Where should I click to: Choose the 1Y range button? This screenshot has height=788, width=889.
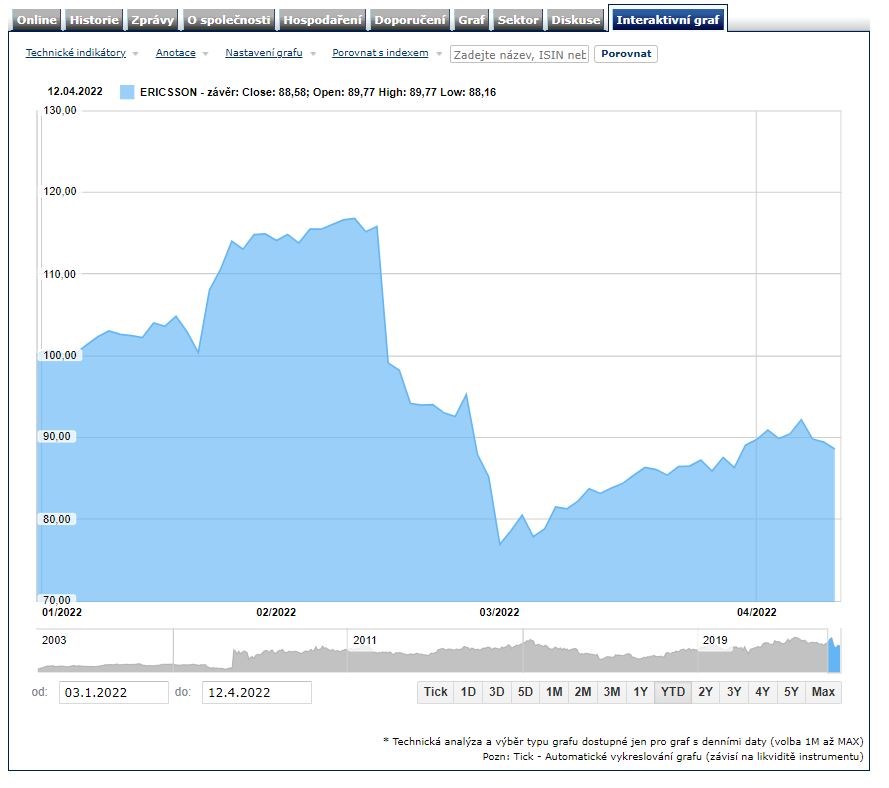(641, 692)
